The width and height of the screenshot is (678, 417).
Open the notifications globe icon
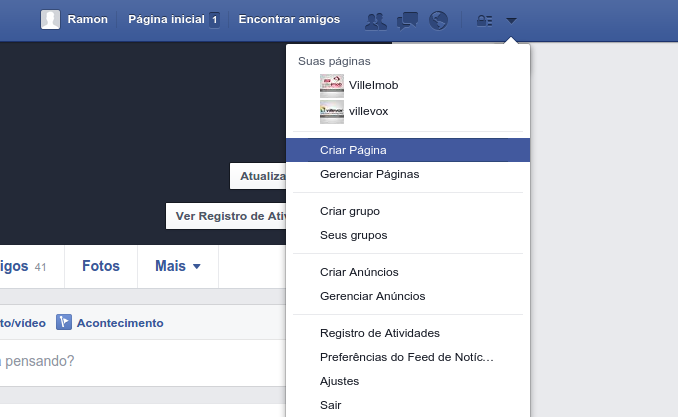438,20
